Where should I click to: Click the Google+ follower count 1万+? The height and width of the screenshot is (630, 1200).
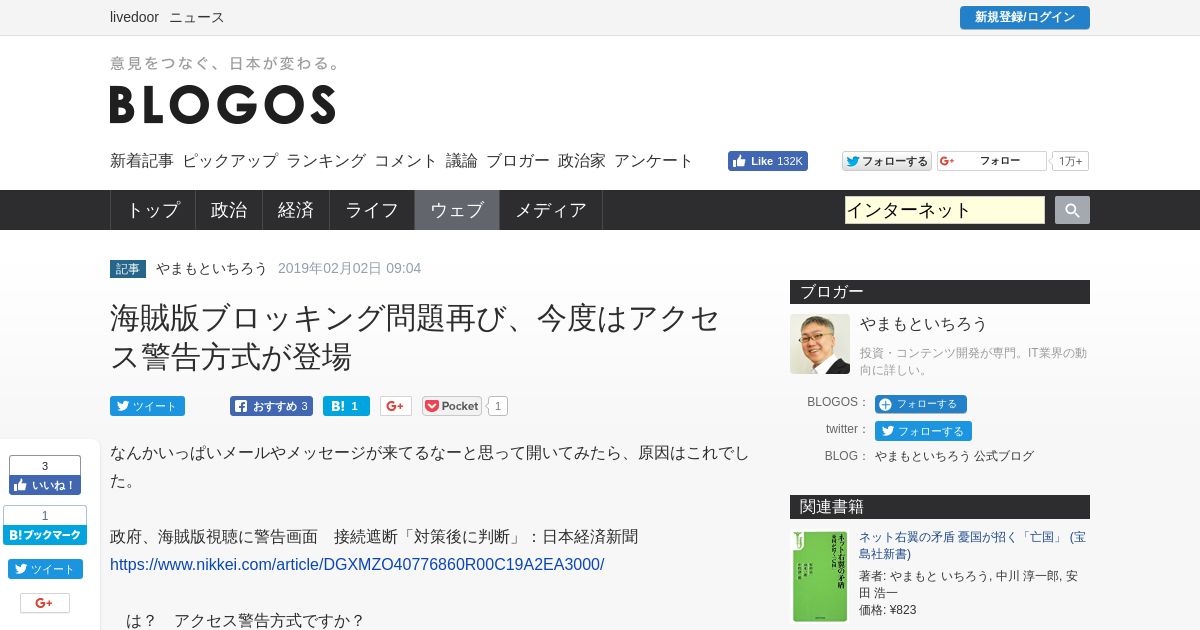(x=1070, y=161)
